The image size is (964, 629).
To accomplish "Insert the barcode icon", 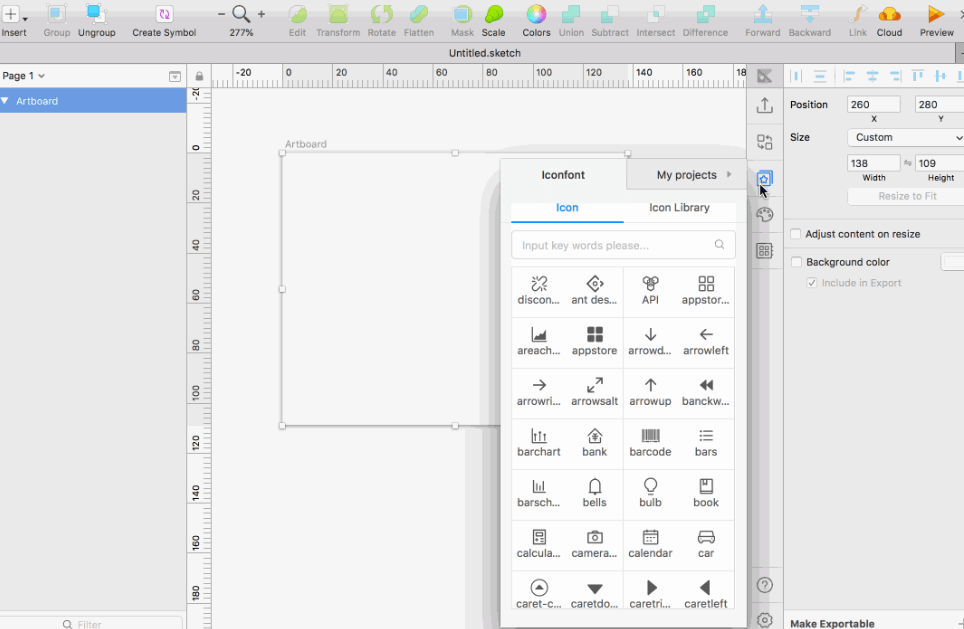I will pos(650,443).
